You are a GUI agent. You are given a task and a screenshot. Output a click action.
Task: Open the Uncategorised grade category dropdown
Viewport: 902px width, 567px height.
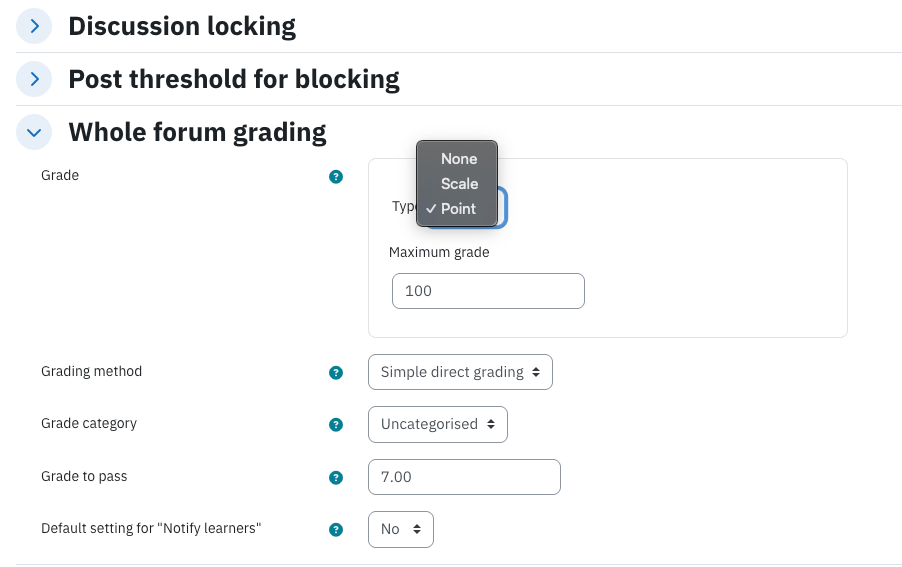pyautogui.click(x=438, y=424)
